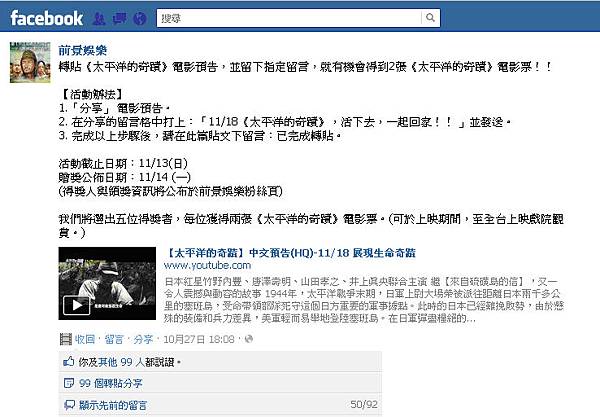Open the 99 個轉貼分享 shares link

pyautogui.click(x=111, y=383)
